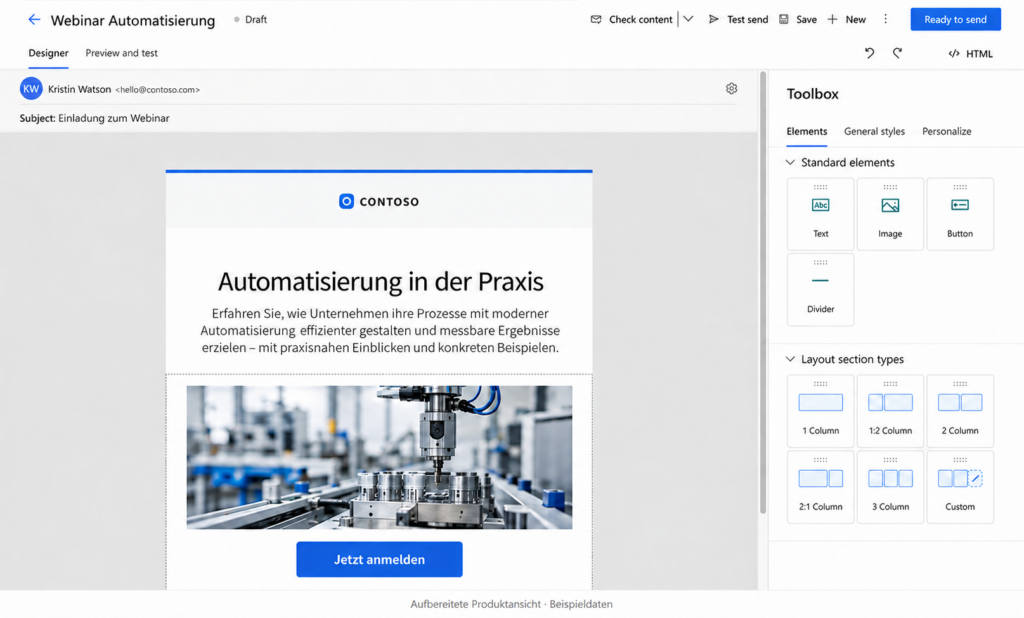Open the Check content dropdown arrow

tap(688, 20)
